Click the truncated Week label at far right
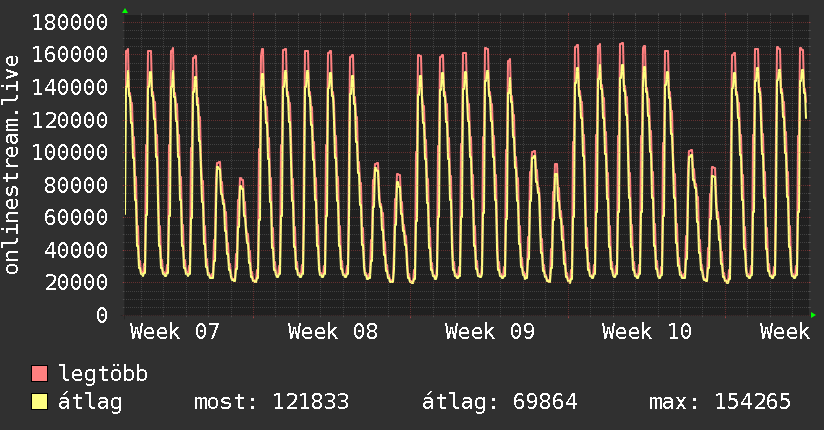The height and width of the screenshot is (430, 824). (784, 332)
